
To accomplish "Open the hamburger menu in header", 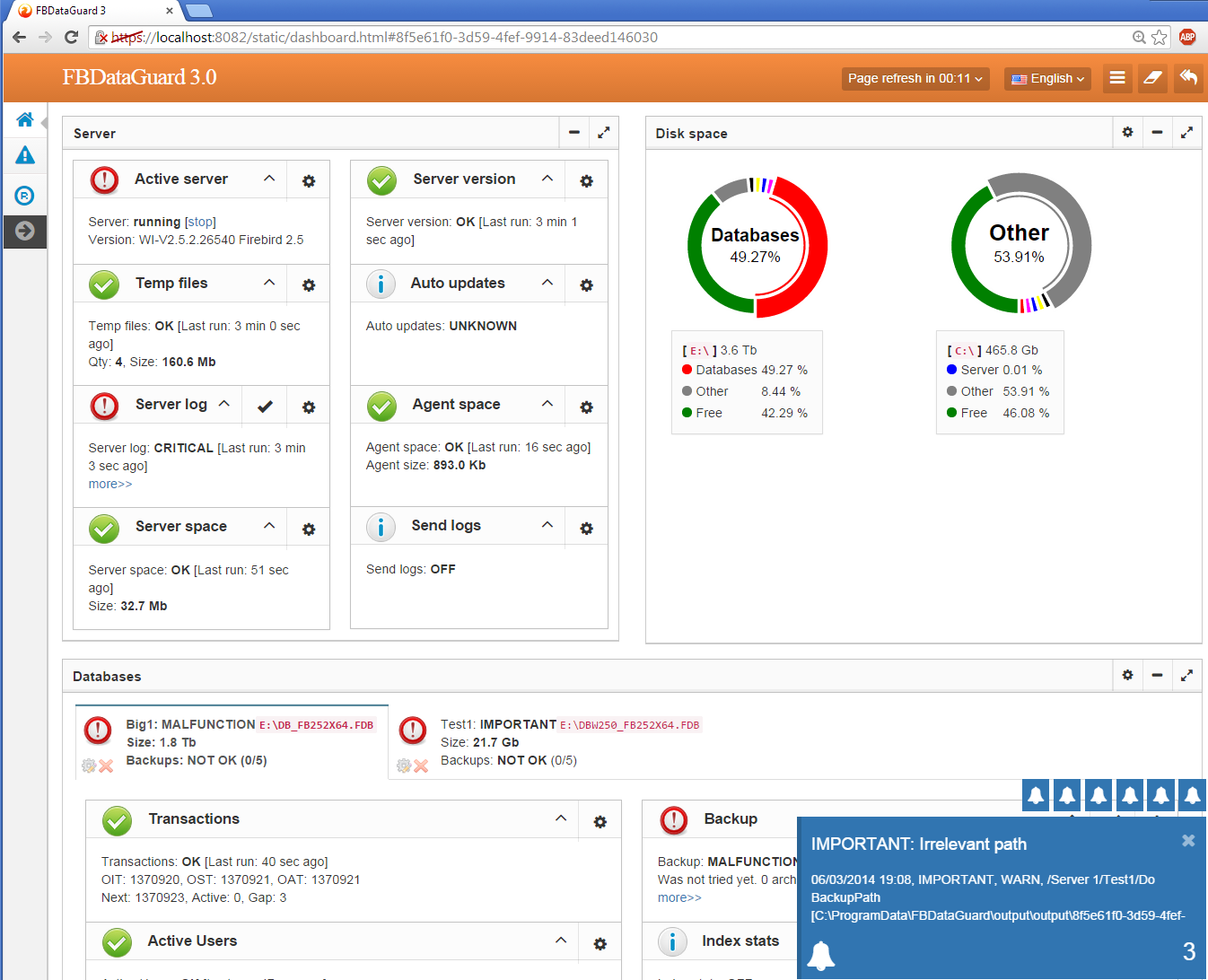I will pos(1117,78).
